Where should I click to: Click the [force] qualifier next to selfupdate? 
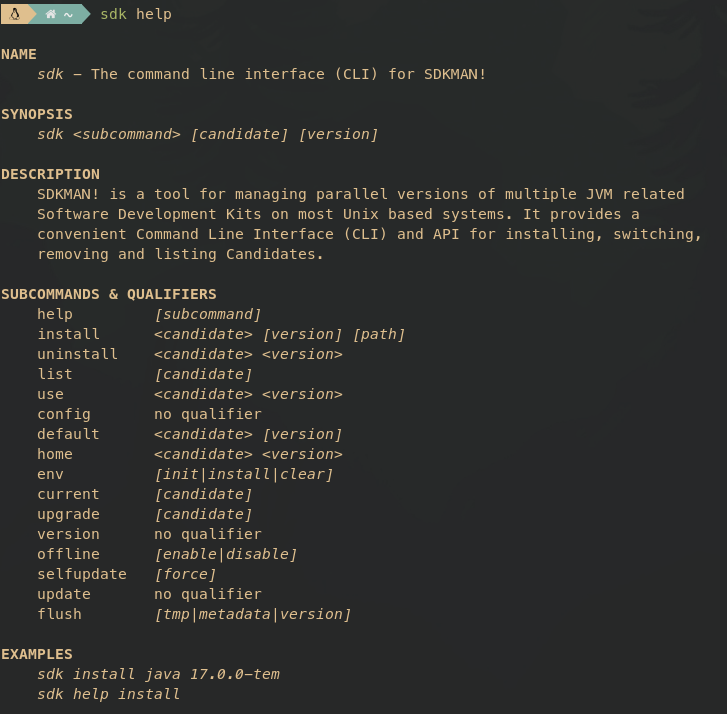[185, 574]
